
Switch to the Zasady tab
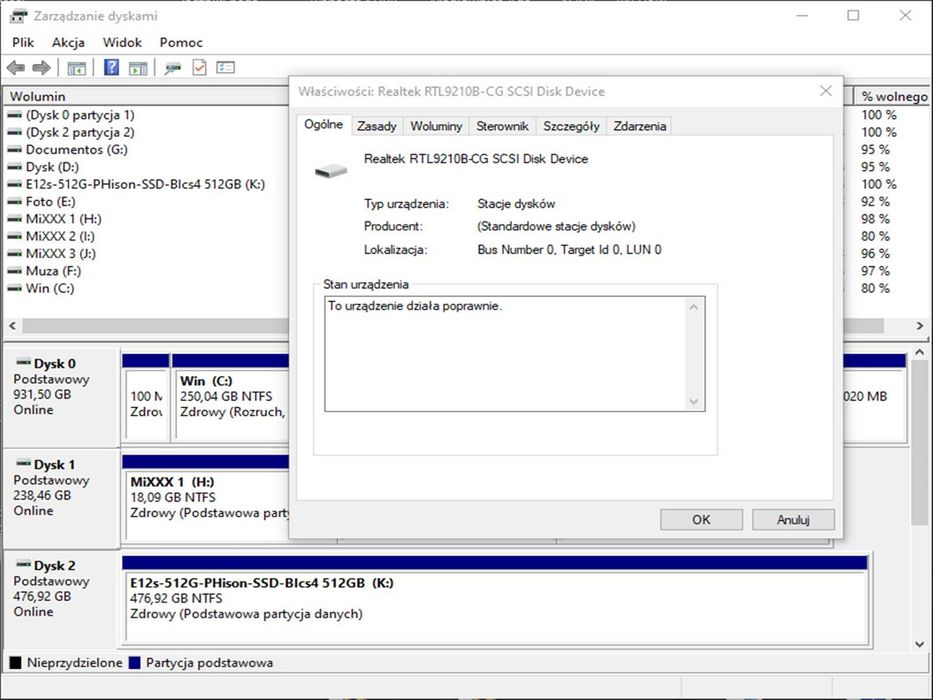pyautogui.click(x=377, y=126)
